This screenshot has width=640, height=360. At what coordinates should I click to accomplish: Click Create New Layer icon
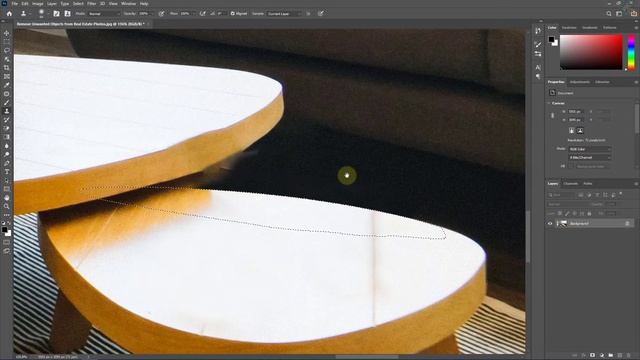(620, 356)
